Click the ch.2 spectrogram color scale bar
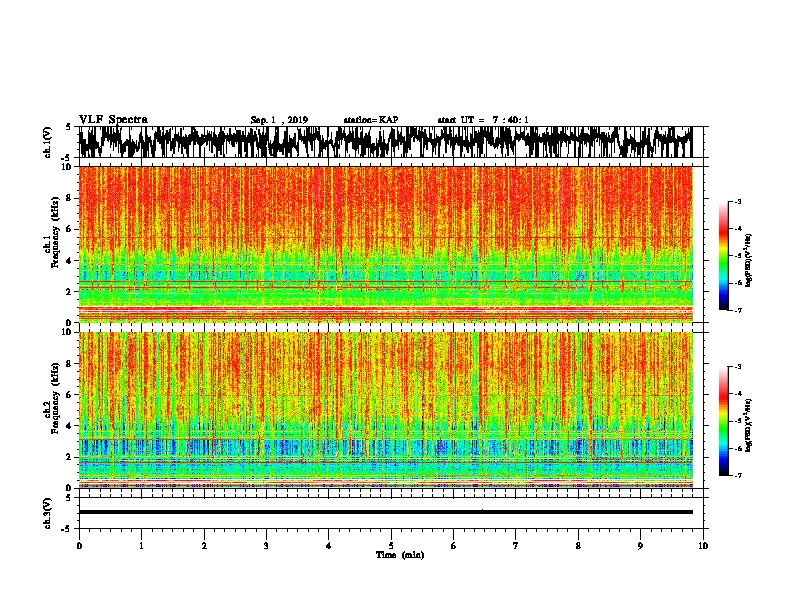792x612 pixels. (x=723, y=421)
